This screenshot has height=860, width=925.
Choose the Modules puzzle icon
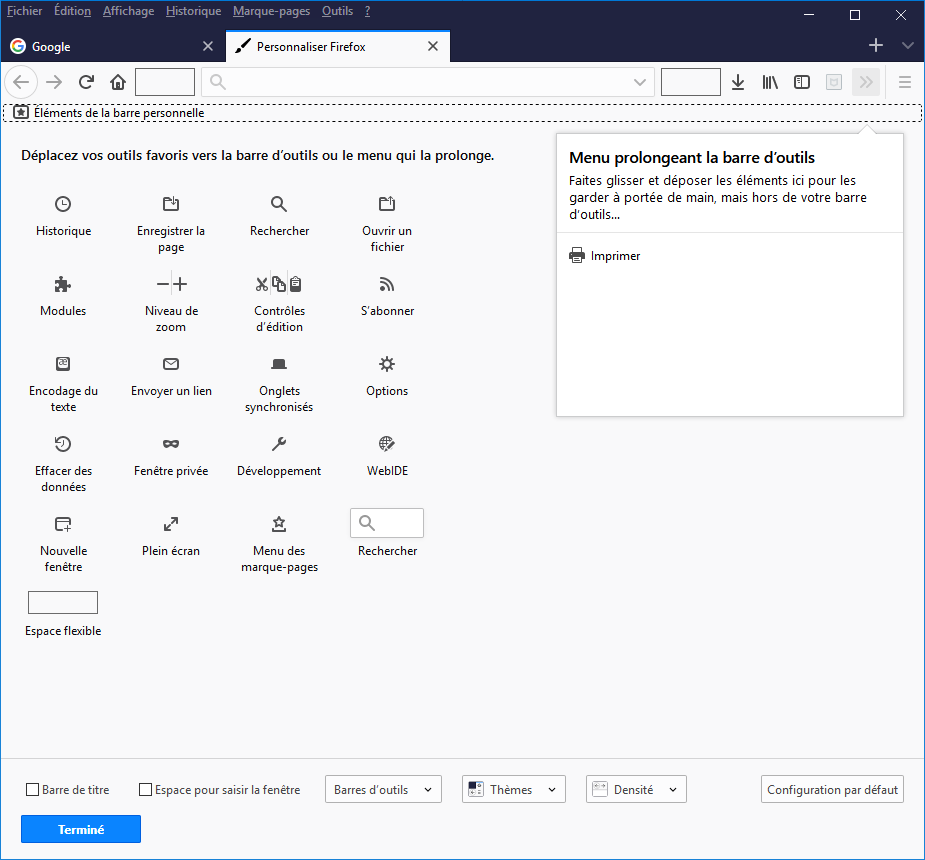(63, 284)
